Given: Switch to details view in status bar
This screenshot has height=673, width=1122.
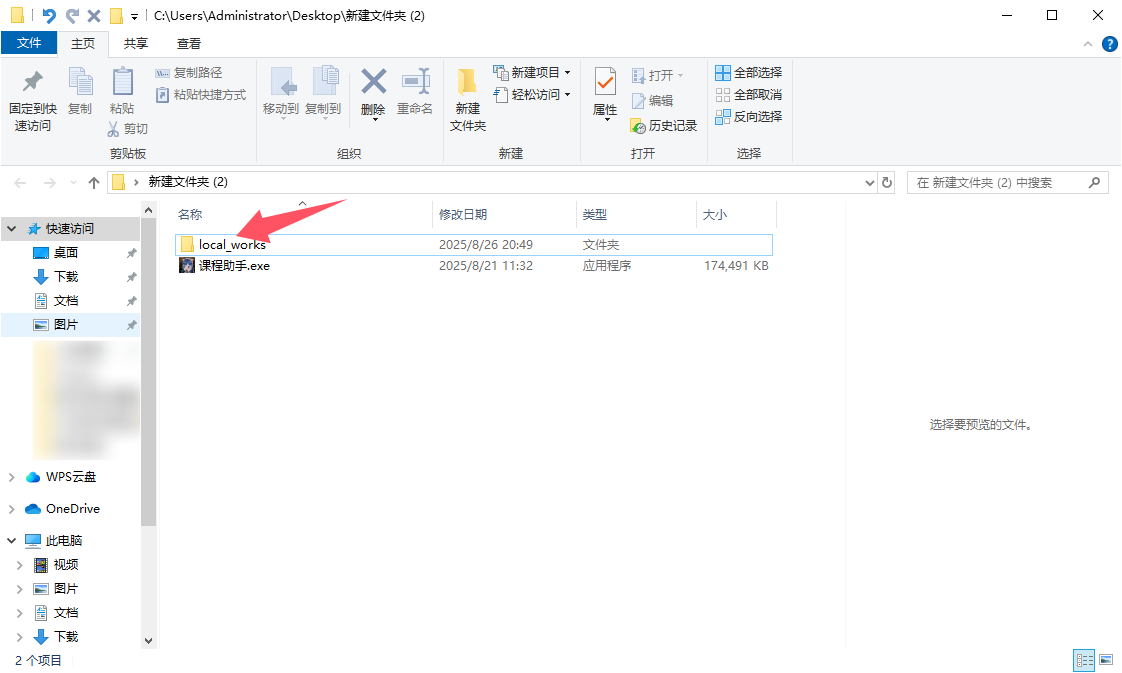Looking at the screenshot, I should 1085,659.
